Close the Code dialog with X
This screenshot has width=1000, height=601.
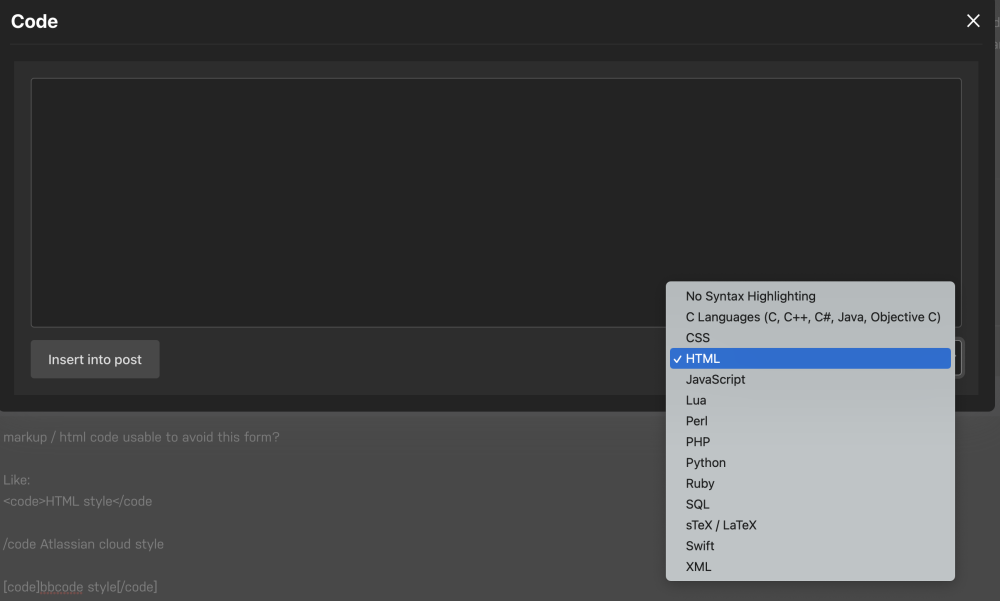click(973, 21)
